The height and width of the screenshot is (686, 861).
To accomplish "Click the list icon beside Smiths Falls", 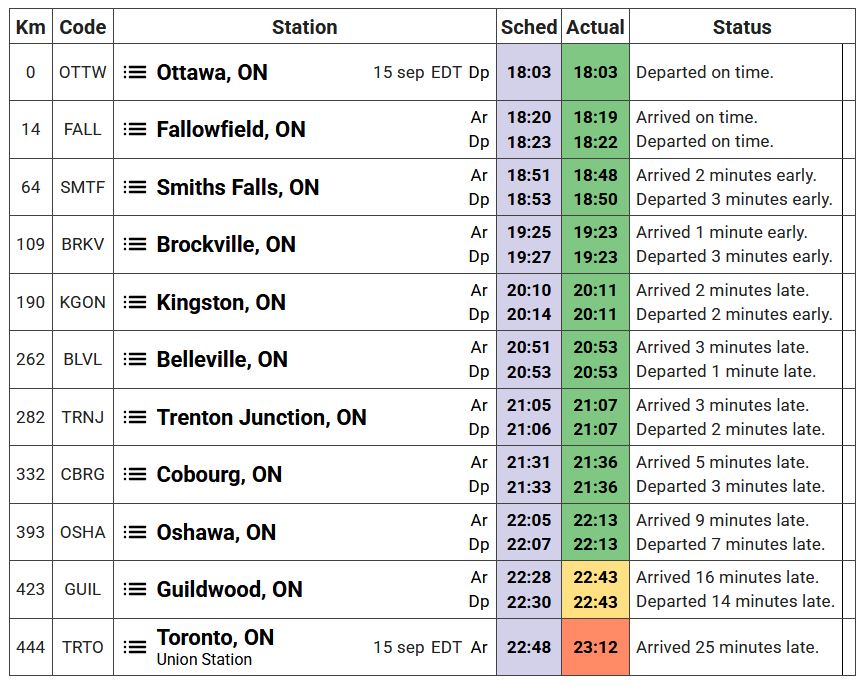I will tap(135, 188).
